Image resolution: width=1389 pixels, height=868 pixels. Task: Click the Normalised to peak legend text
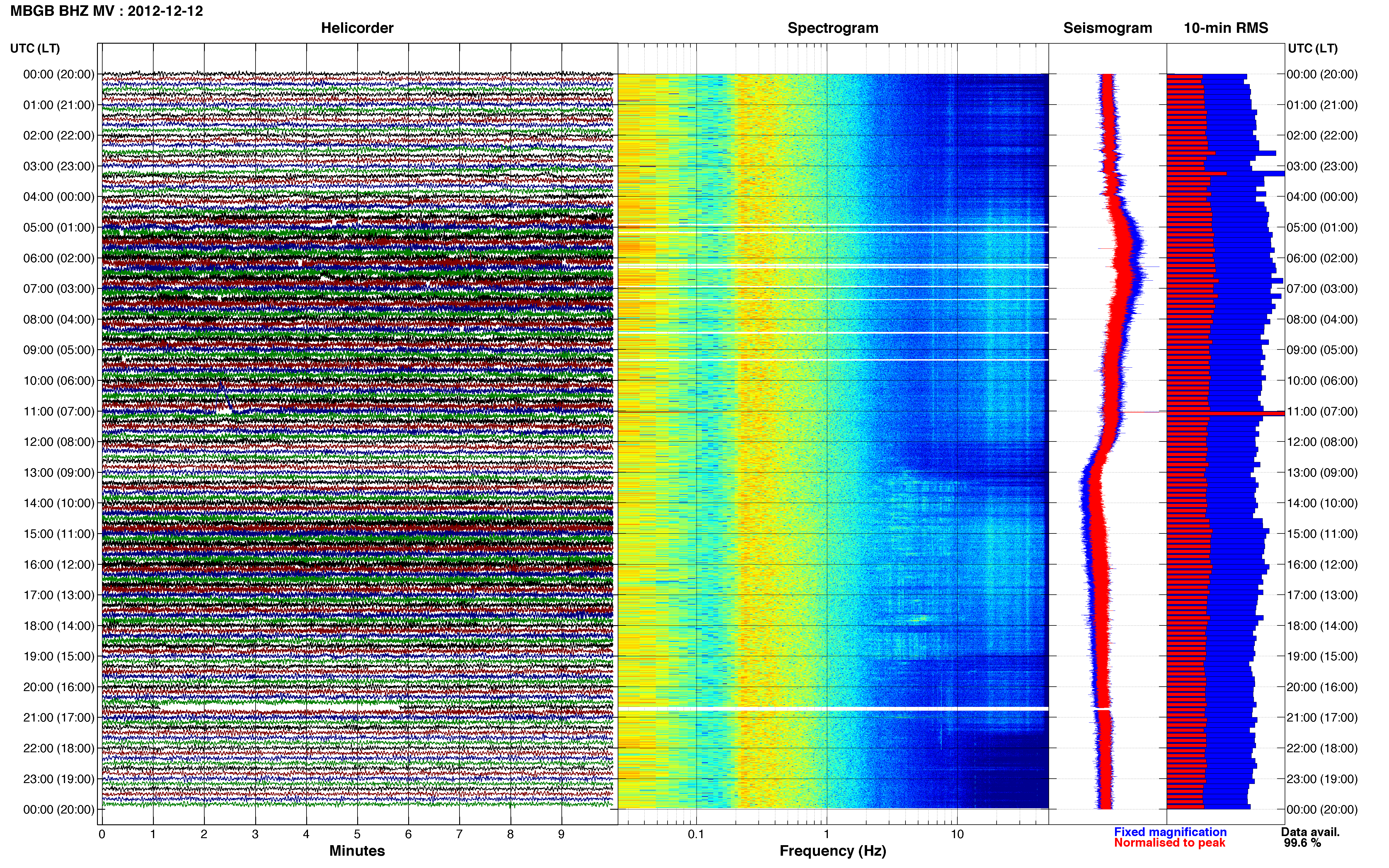[x=1170, y=843]
